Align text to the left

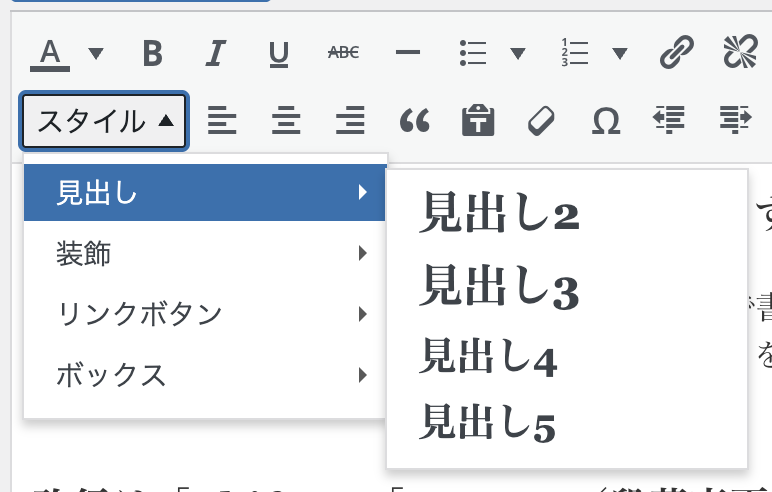tap(222, 121)
